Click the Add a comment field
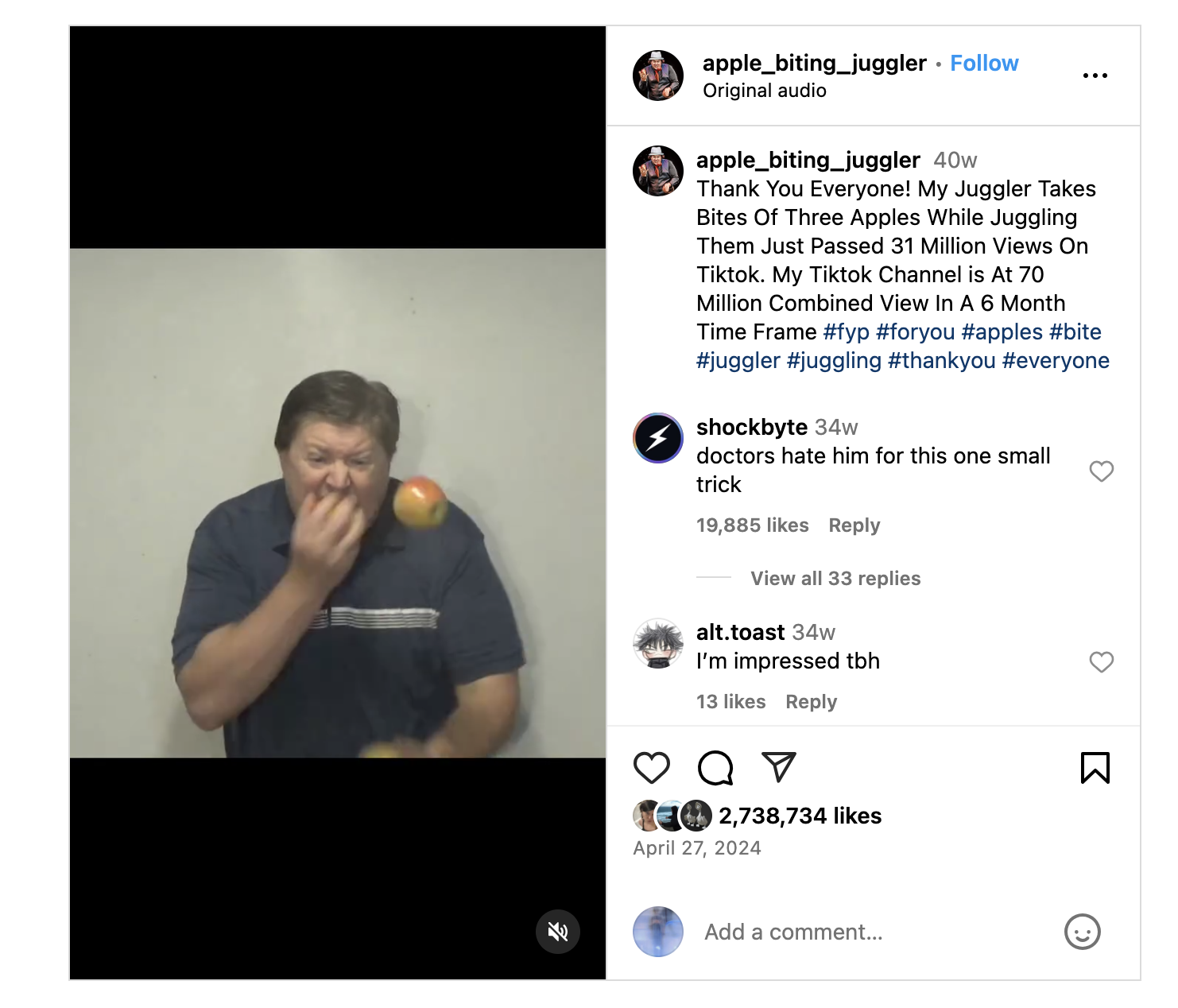 pyautogui.click(x=795, y=932)
